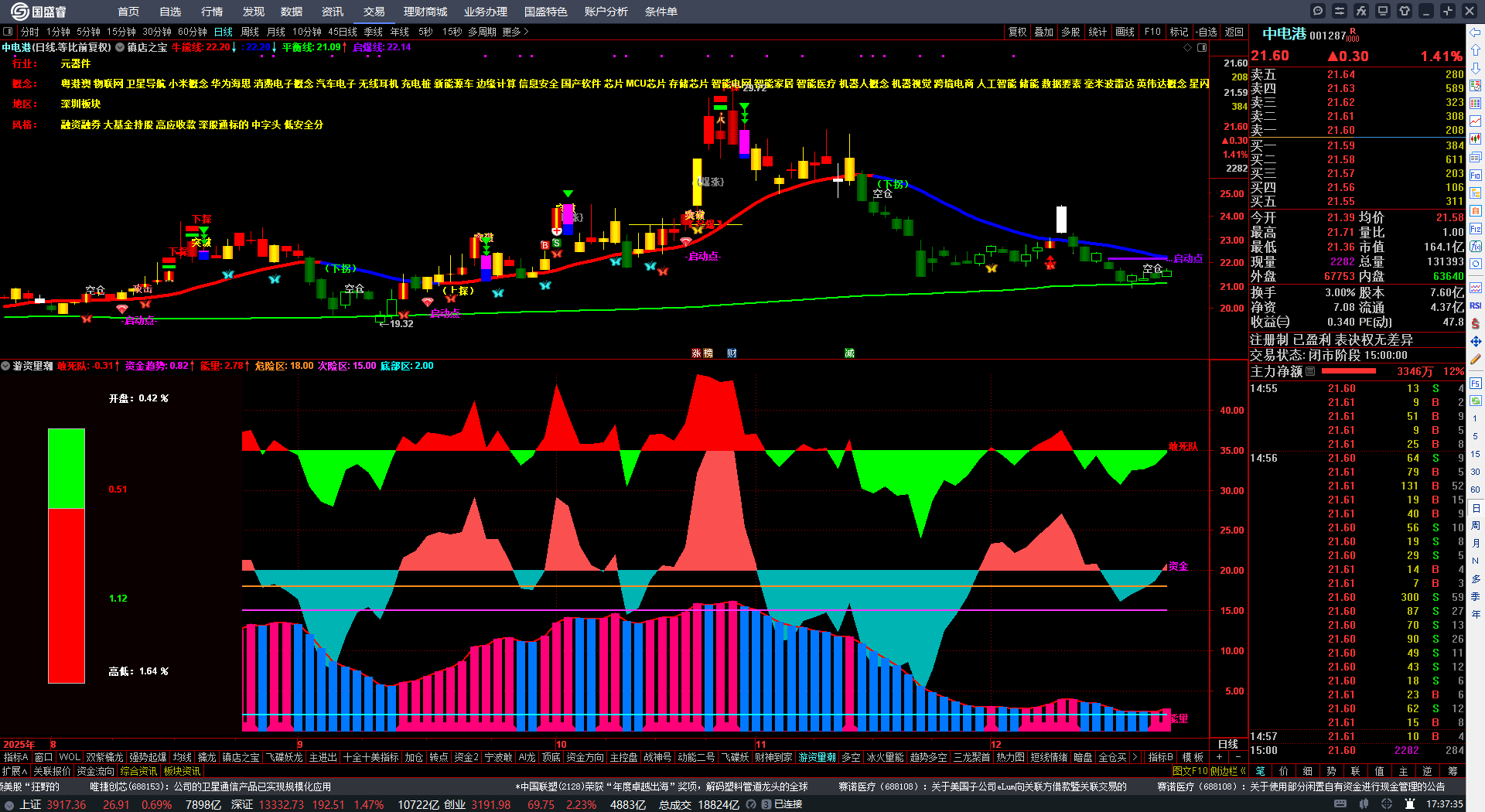
Task: Toggle the panel square icon near chart top right
Action: [1202, 47]
